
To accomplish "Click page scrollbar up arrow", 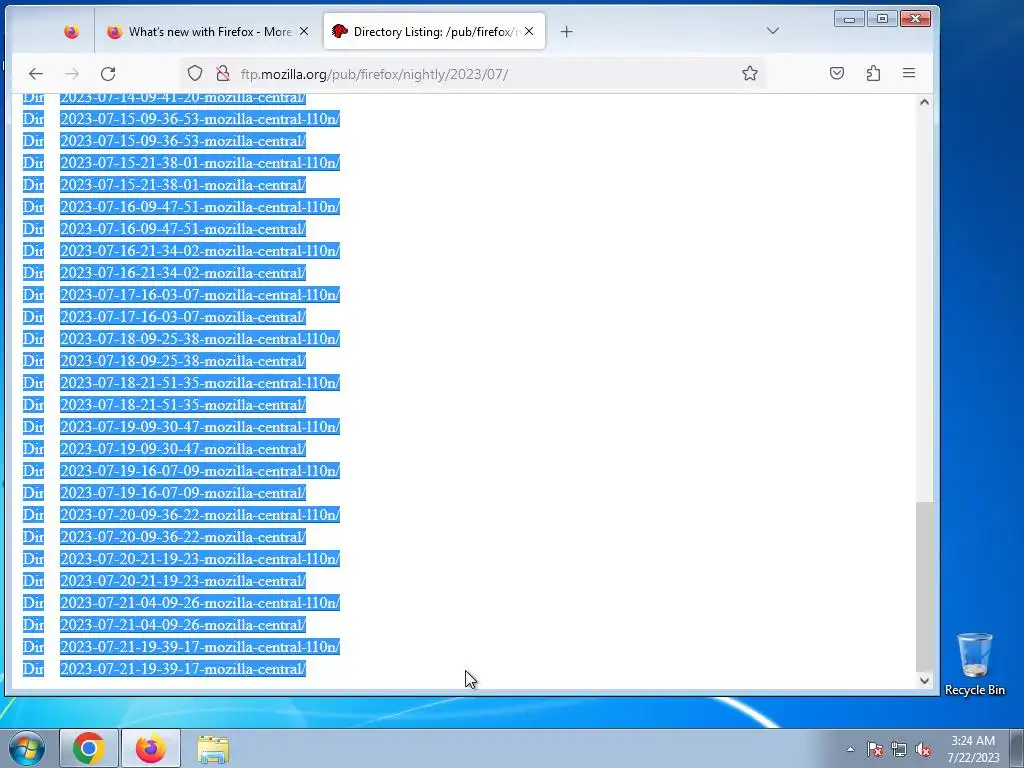I will click(x=924, y=103).
